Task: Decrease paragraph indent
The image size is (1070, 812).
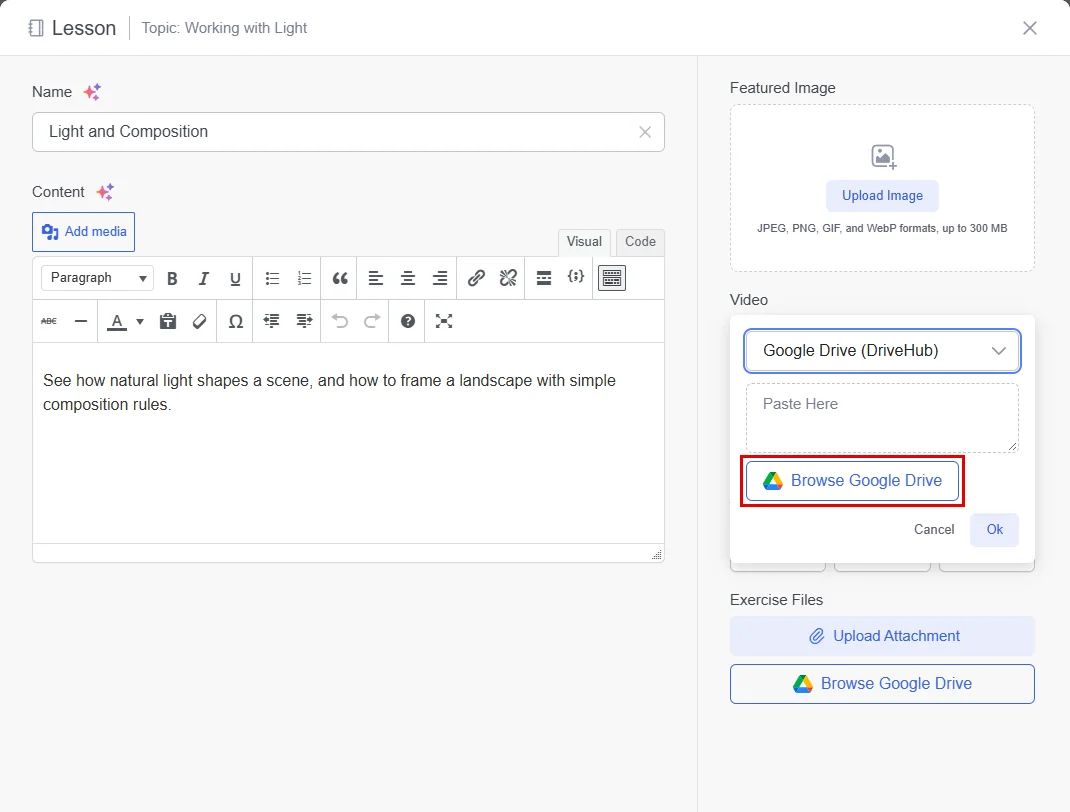Action: 272,321
